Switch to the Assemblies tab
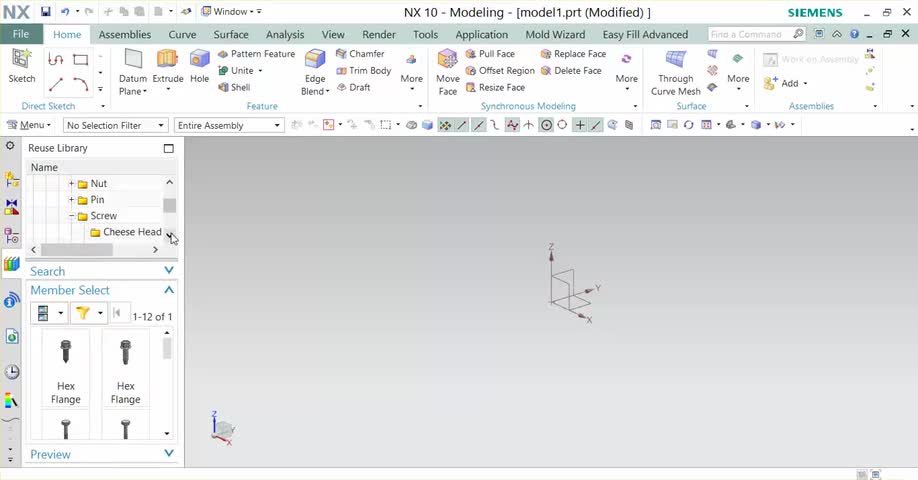918x480 pixels. [x=125, y=35]
